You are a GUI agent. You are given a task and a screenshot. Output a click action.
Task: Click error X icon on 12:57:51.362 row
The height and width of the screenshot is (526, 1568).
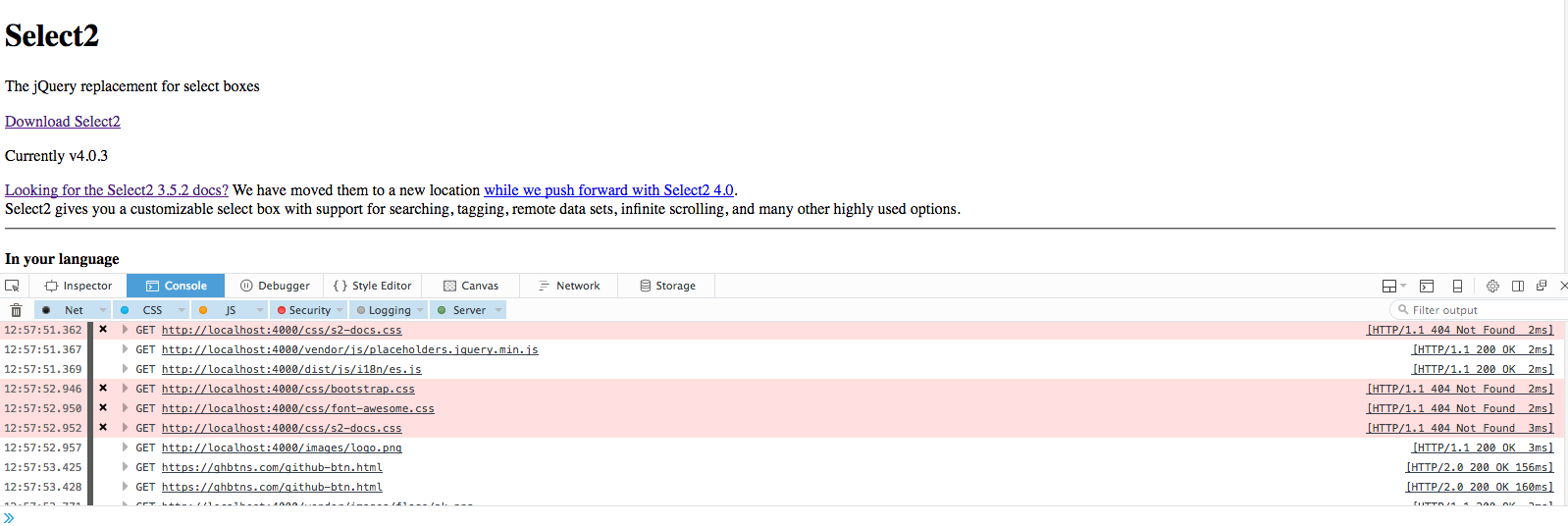tap(103, 330)
